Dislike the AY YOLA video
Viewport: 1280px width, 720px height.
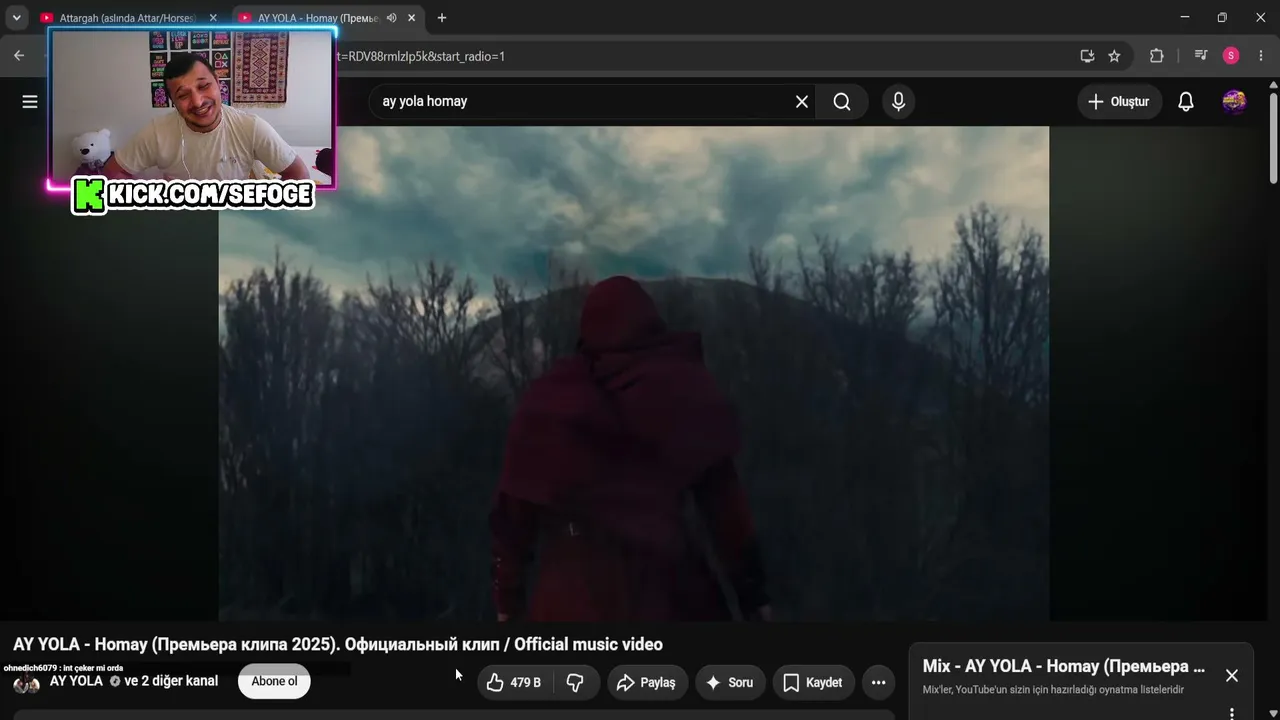coord(575,682)
